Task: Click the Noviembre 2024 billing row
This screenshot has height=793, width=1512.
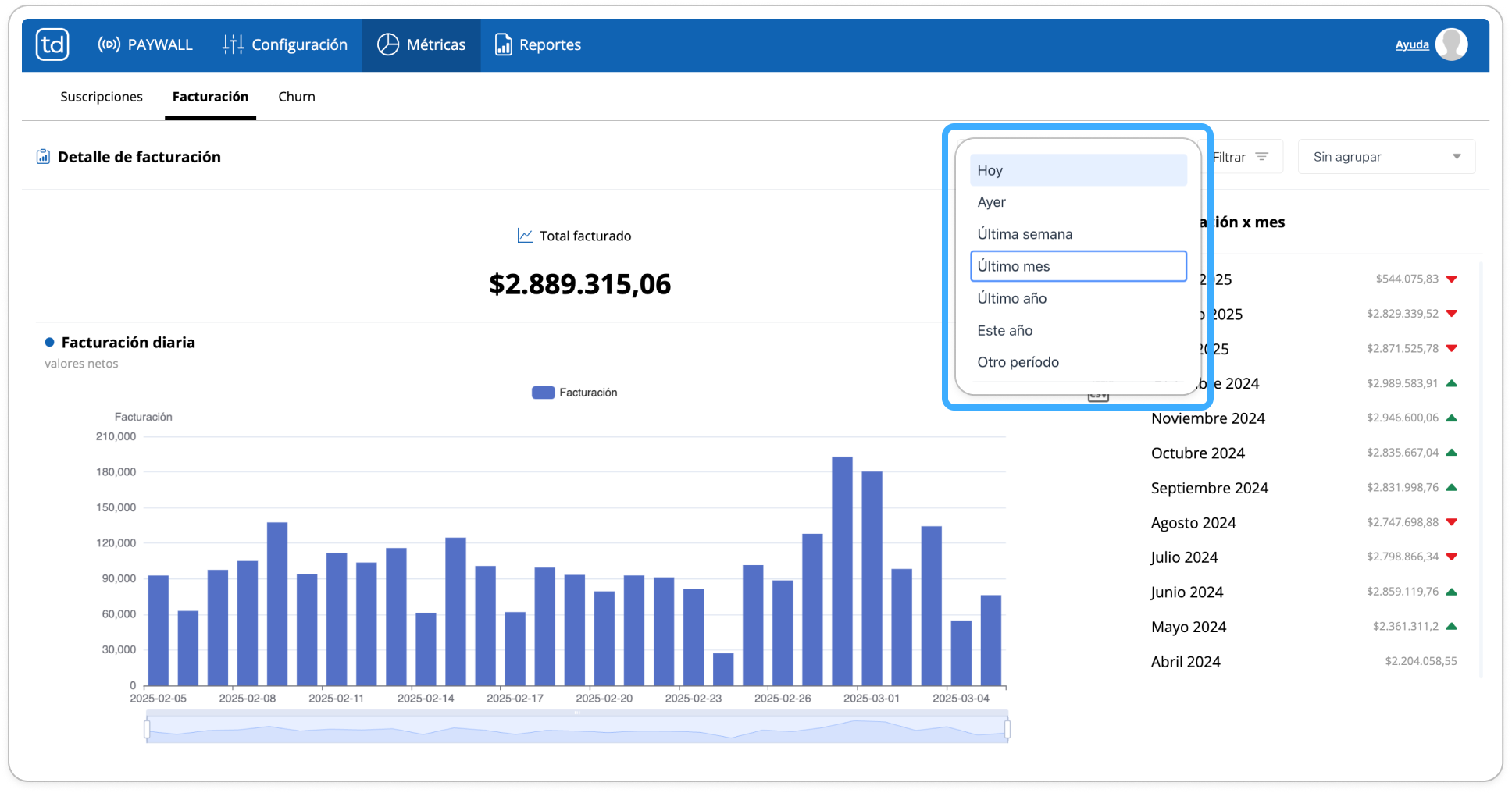Action: pyautogui.click(x=1304, y=418)
